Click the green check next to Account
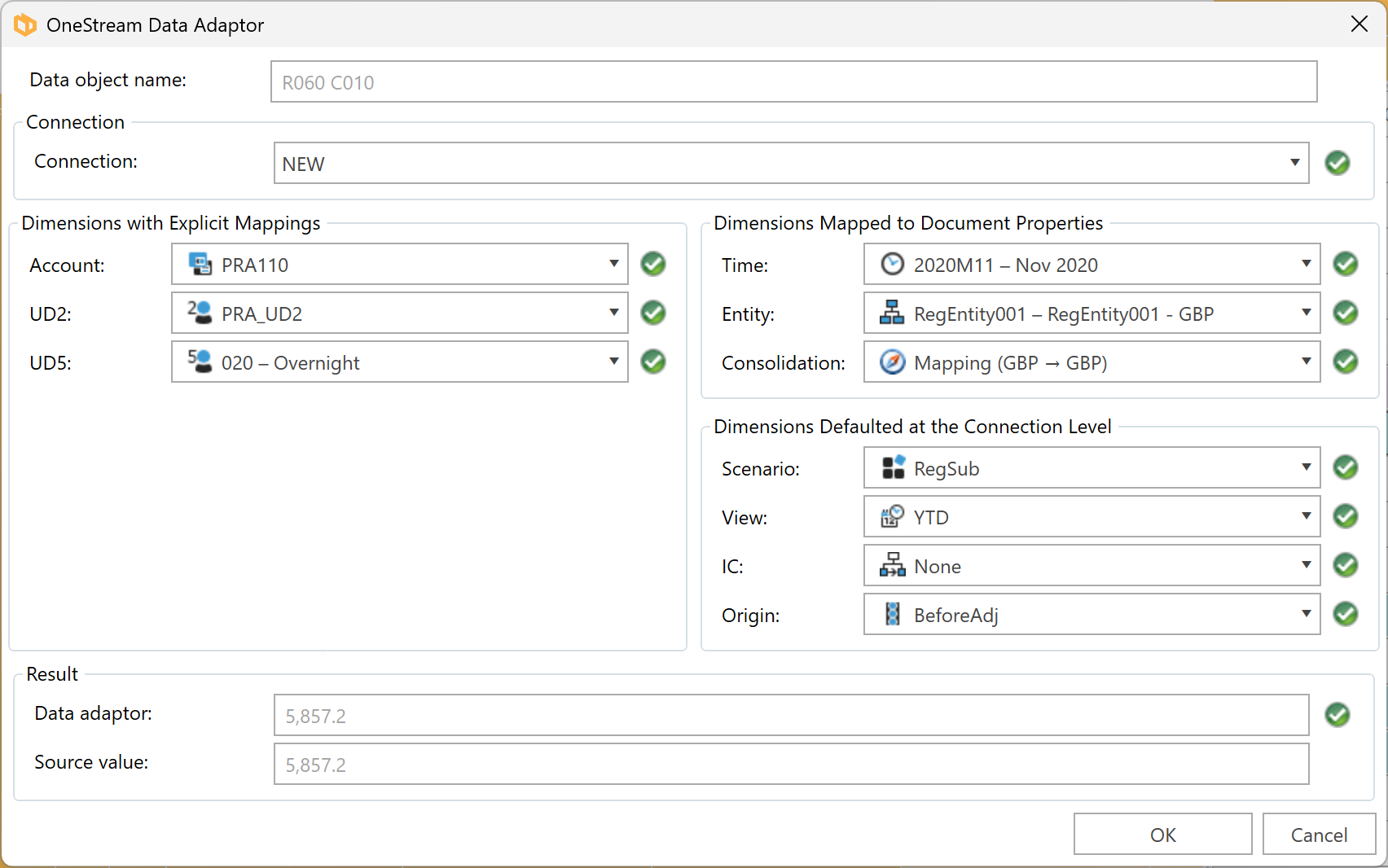The height and width of the screenshot is (868, 1388). pyautogui.click(x=653, y=264)
